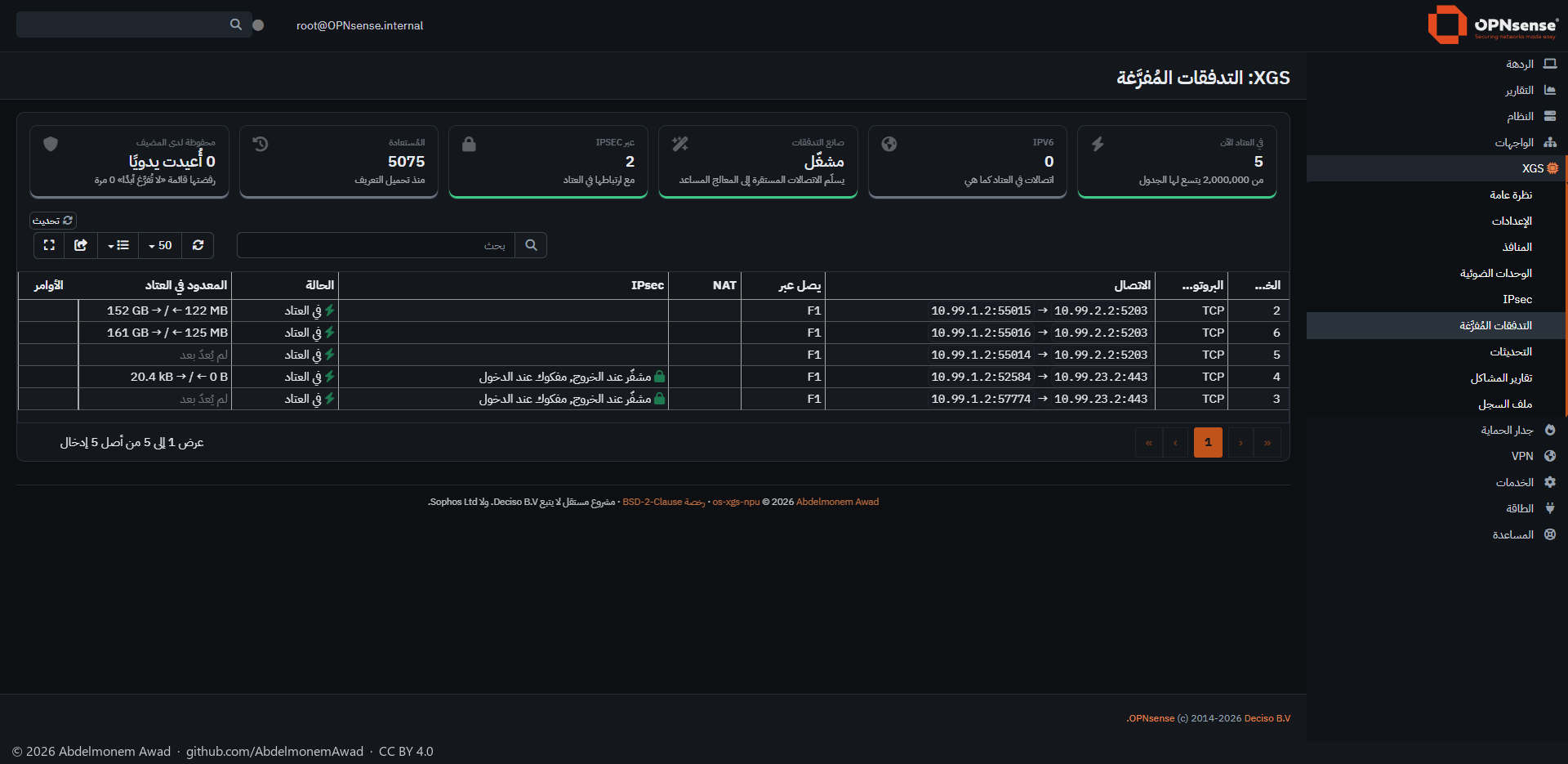Open التحديثات updates page
1568x764 pixels.
coord(1437,351)
